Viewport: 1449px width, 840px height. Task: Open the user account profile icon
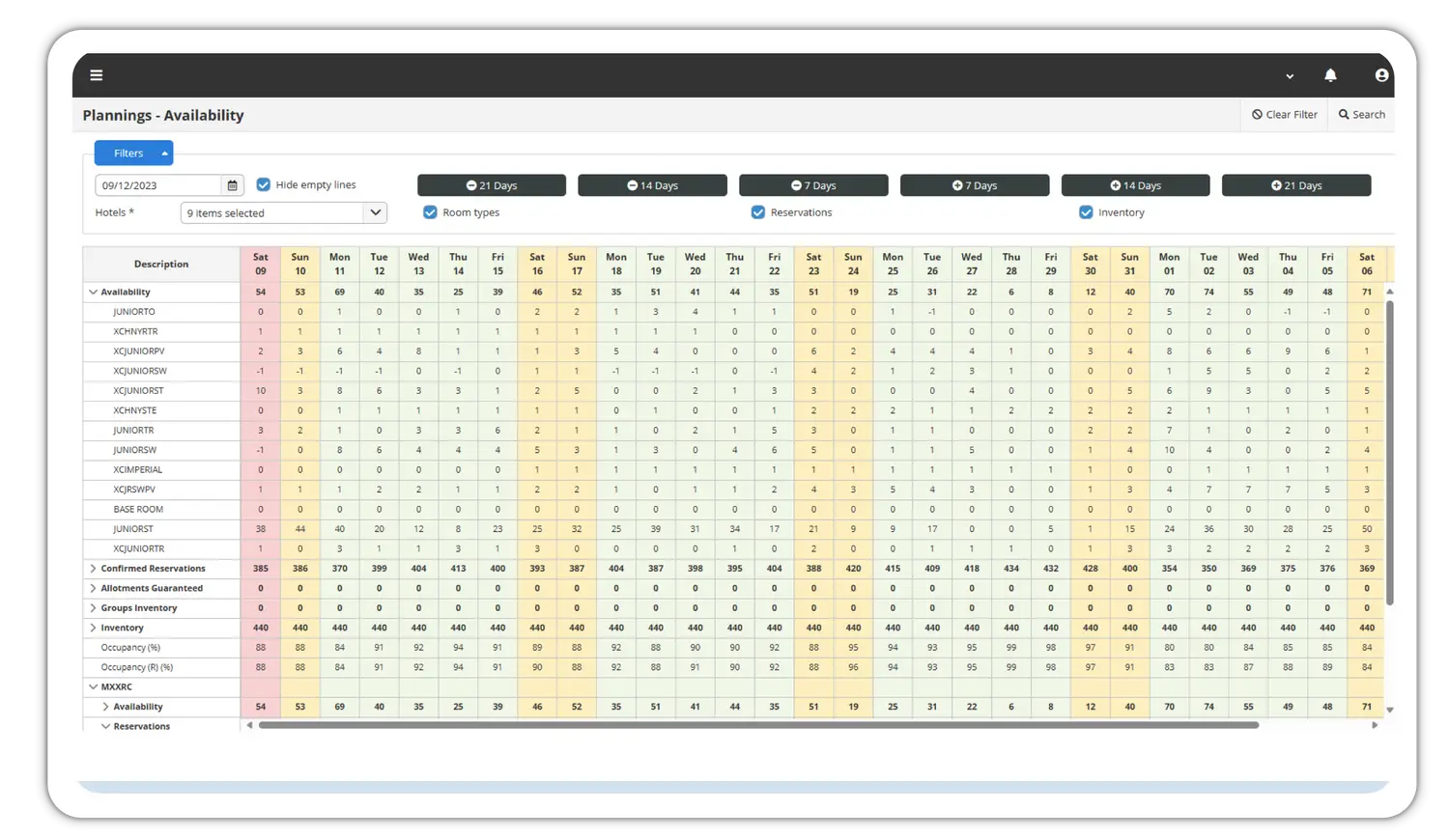(x=1381, y=75)
